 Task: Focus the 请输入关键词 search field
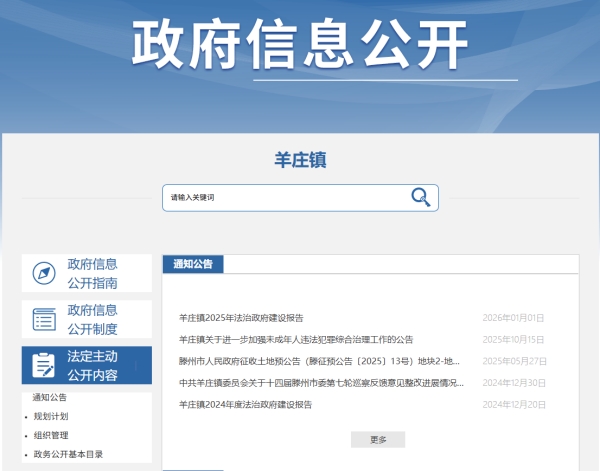point(285,197)
